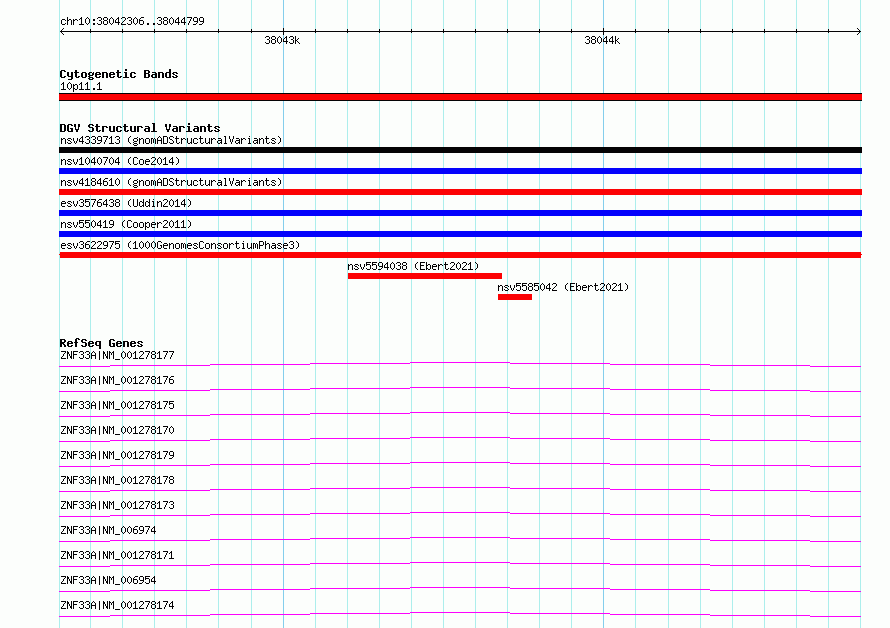Image resolution: width=890 pixels, height=628 pixels.
Task: Open transcript ZNF33A|NM_001278176
Action: (117, 380)
